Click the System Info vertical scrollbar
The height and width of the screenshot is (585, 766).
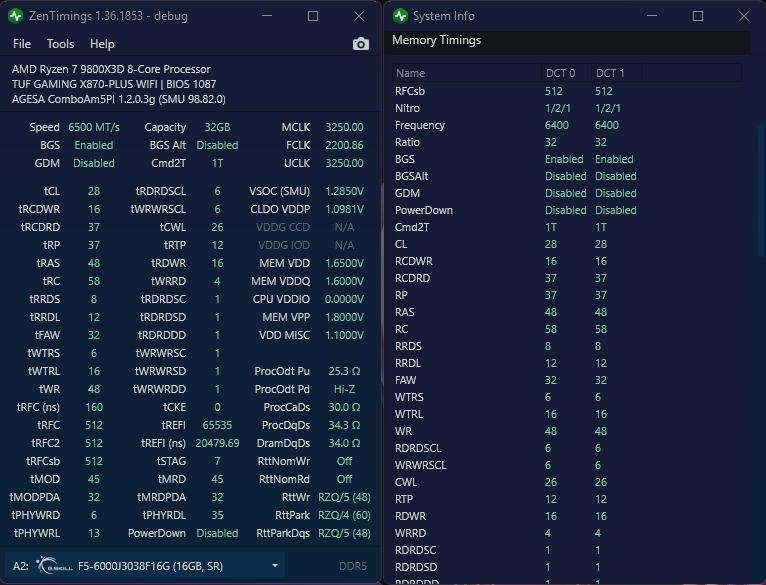tap(761, 191)
